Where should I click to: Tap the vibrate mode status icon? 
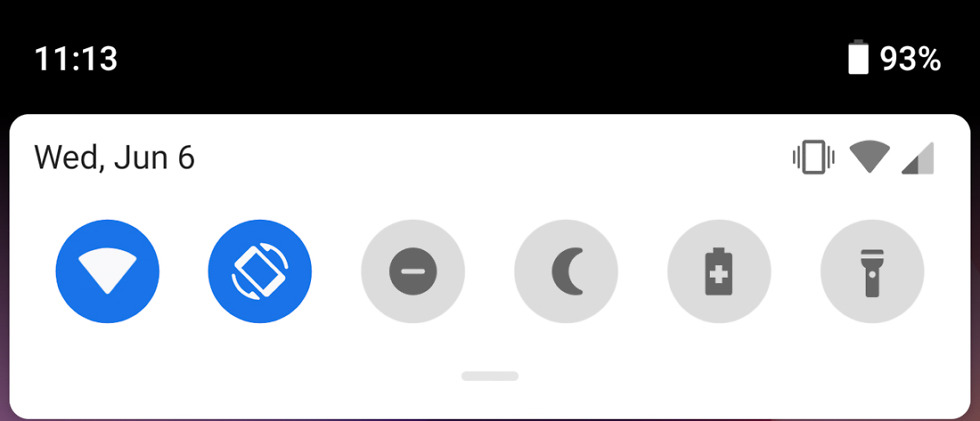pos(814,157)
